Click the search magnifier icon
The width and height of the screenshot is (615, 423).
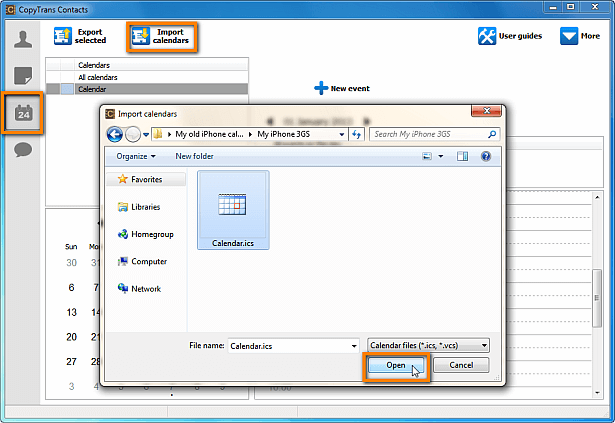point(492,134)
